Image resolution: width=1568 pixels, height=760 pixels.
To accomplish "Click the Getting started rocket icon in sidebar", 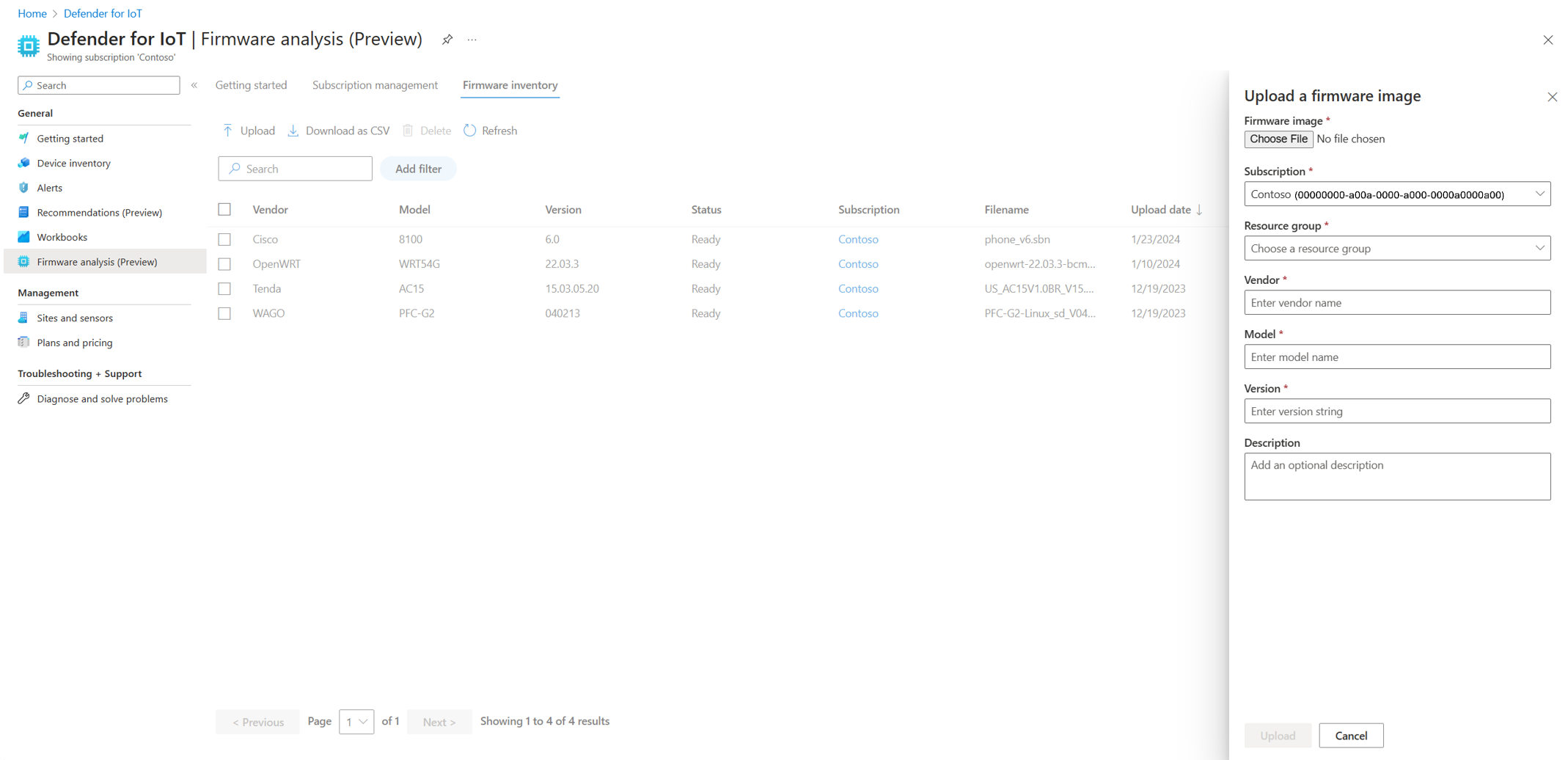I will click(x=24, y=138).
